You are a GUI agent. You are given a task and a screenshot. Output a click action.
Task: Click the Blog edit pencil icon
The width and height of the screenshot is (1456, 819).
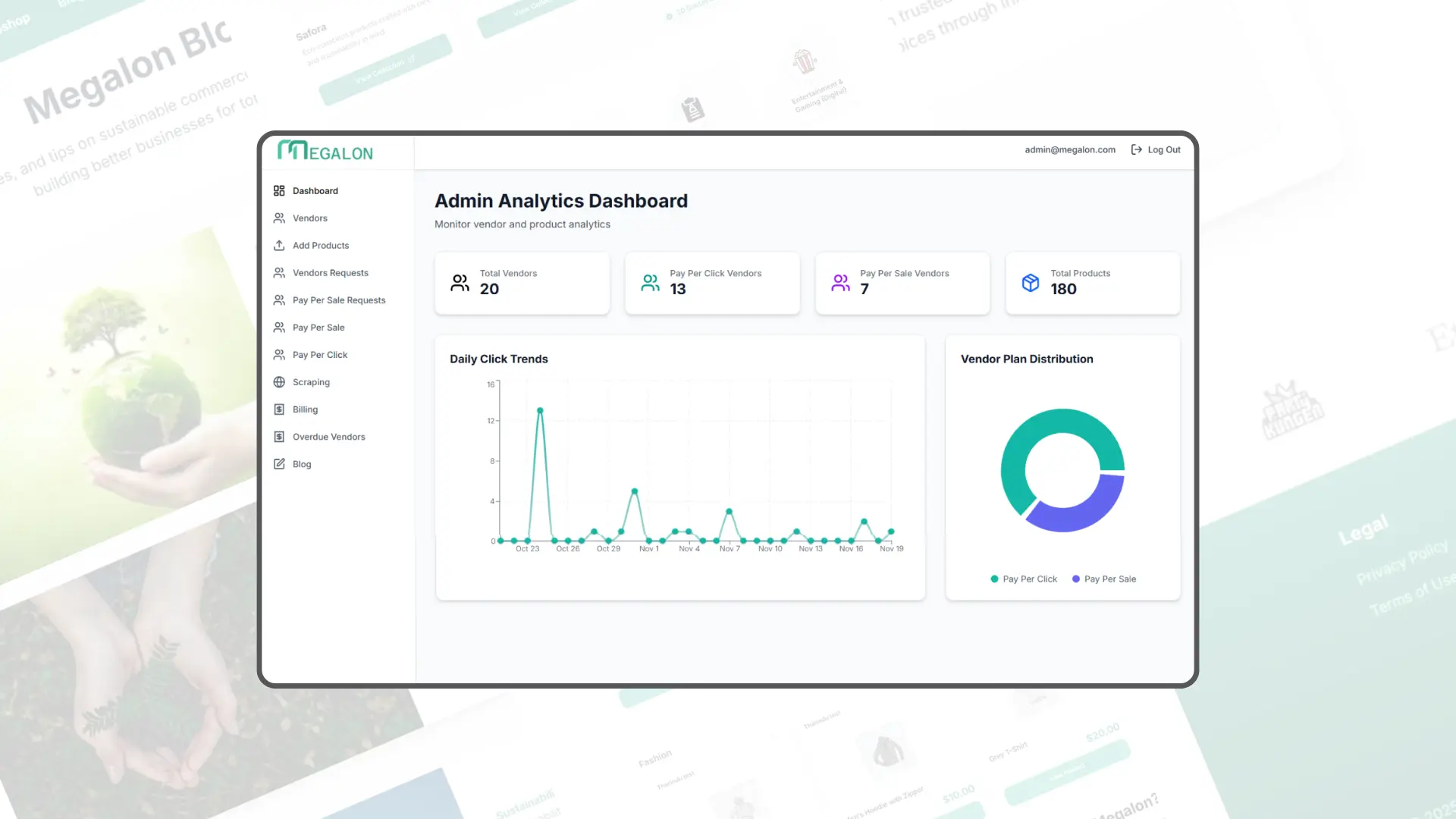[279, 464]
